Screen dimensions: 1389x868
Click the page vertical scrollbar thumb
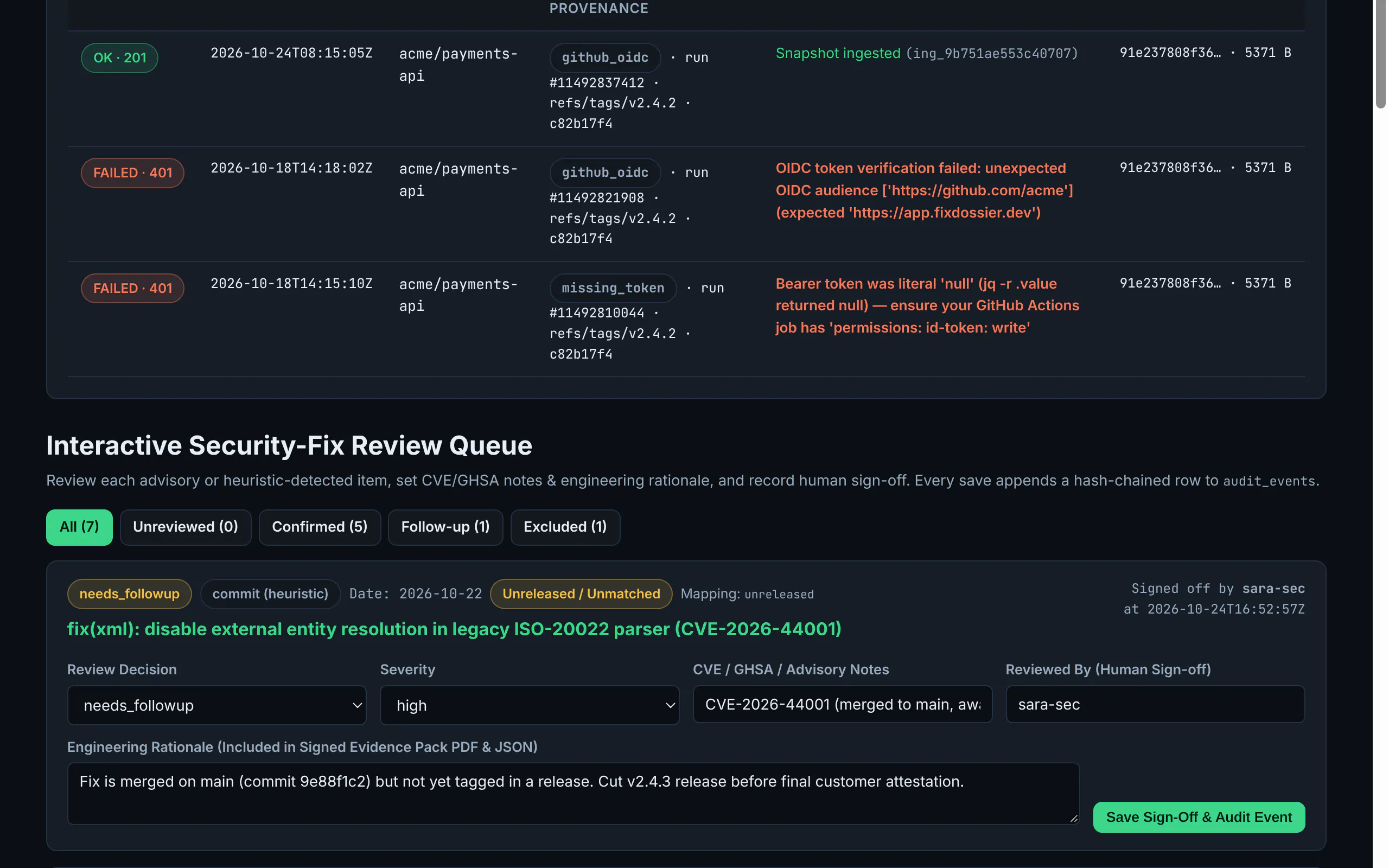[1380, 54]
